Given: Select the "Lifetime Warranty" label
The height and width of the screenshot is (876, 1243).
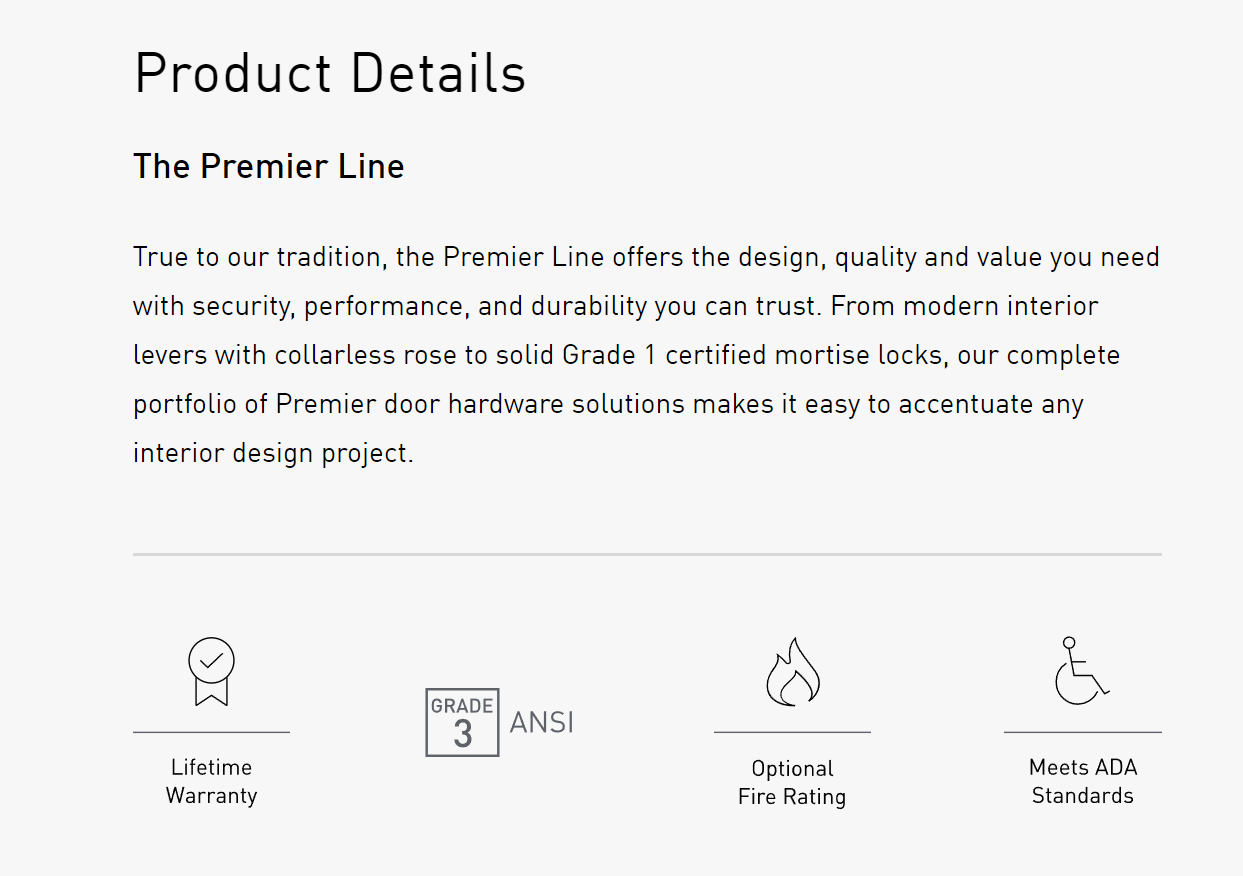Looking at the screenshot, I should click(x=211, y=782).
